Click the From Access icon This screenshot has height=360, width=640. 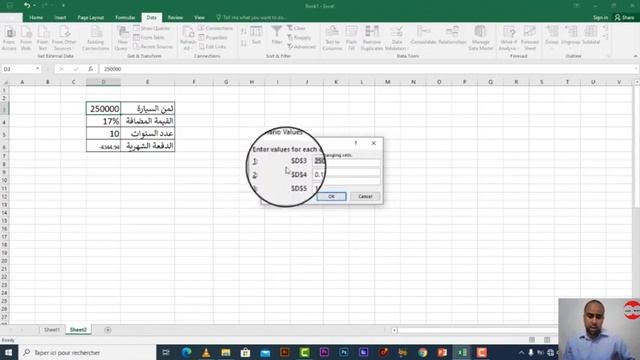coord(9,38)
